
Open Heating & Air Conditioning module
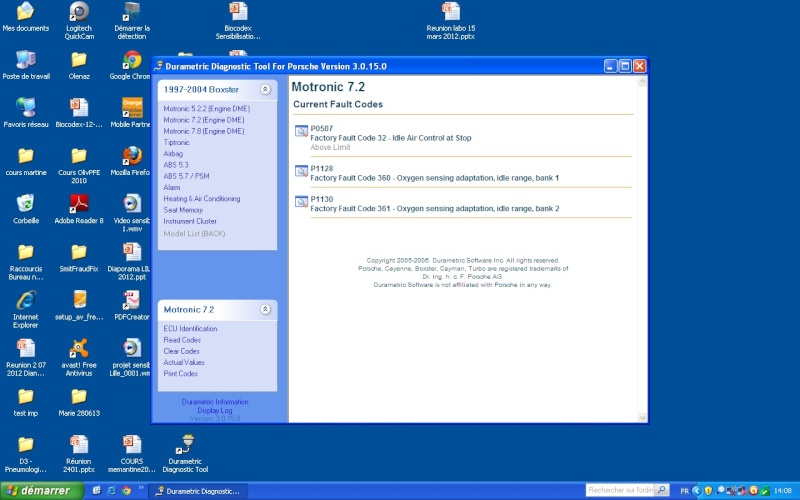click(202, 198)
